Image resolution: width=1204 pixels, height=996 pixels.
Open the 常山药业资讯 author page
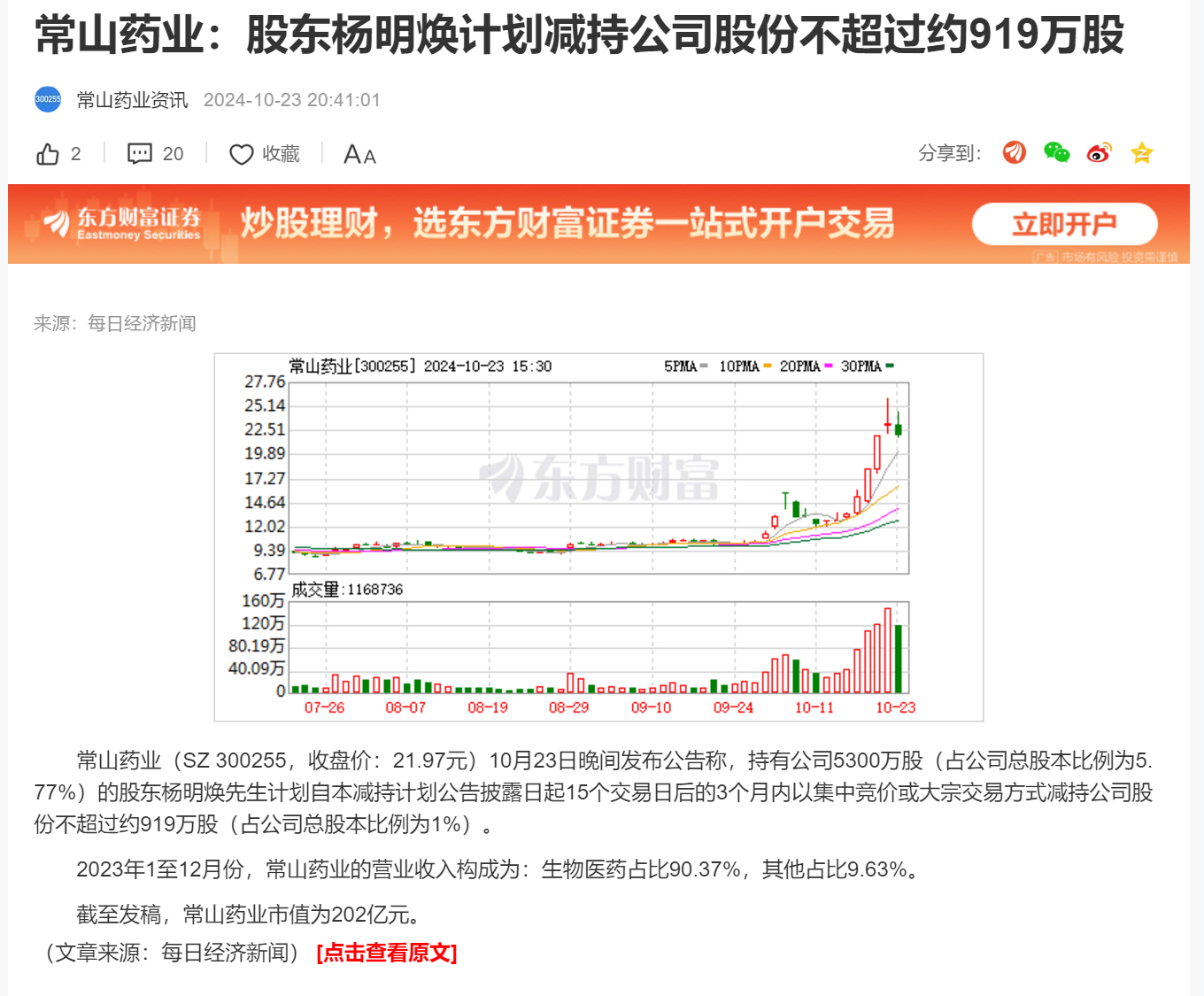tap(132, 100)
